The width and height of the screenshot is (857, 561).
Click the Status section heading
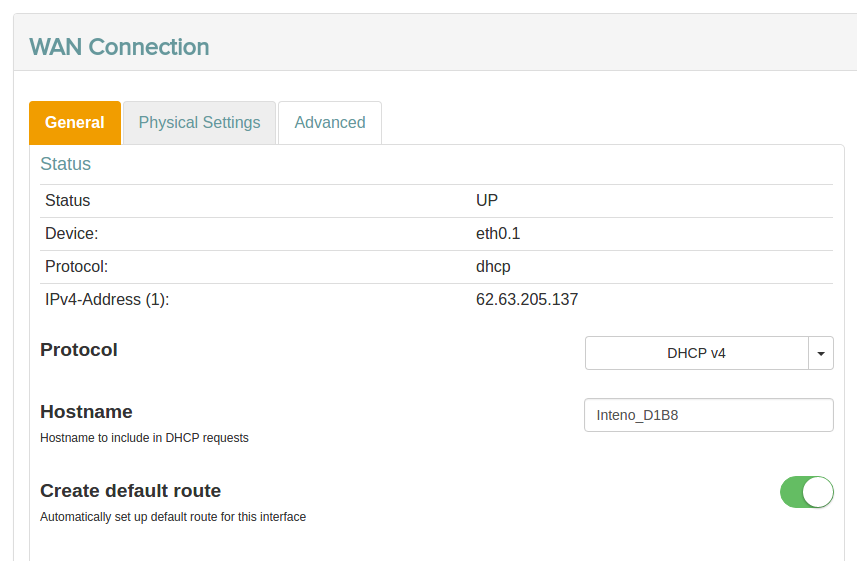(65, 164)
